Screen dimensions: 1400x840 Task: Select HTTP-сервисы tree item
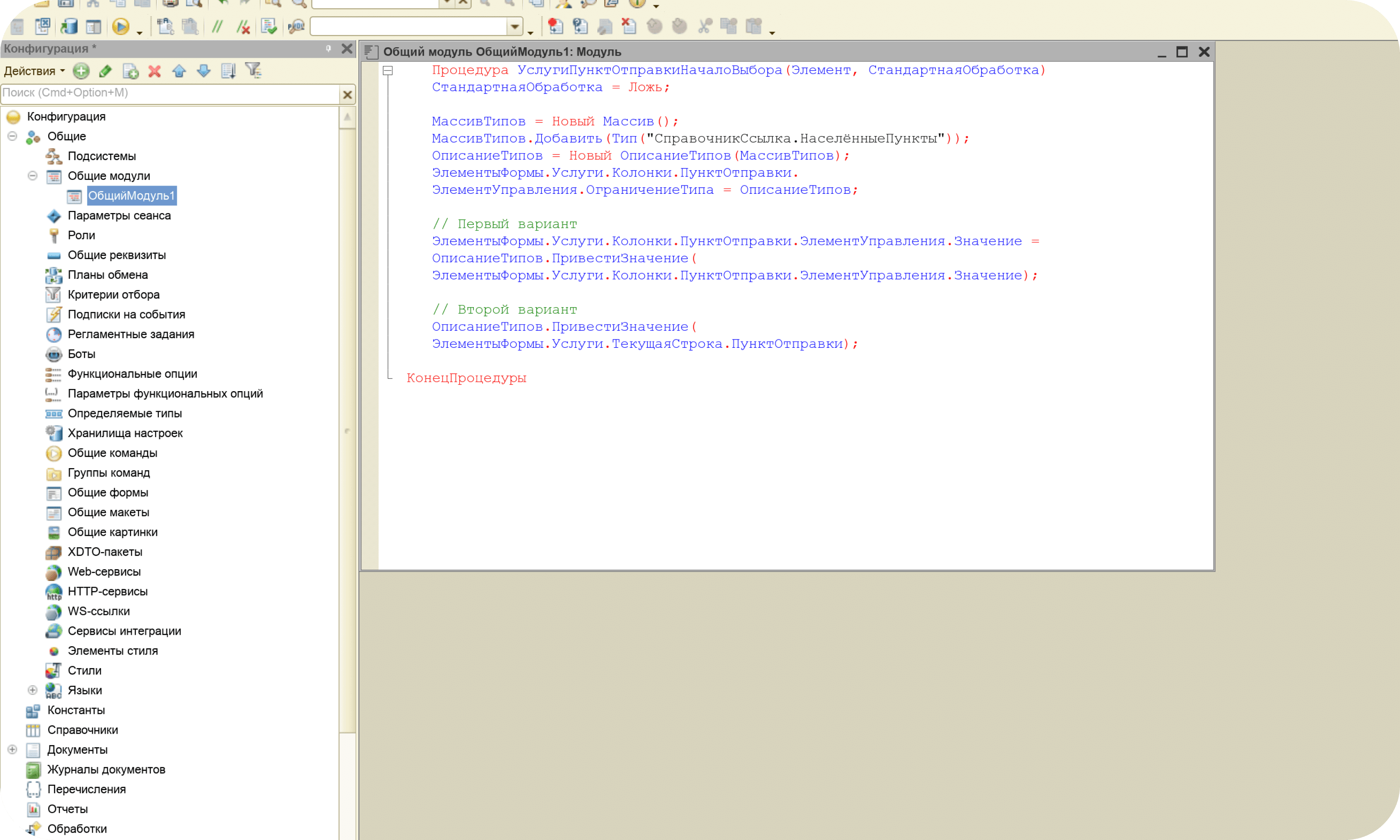point(108,591)
